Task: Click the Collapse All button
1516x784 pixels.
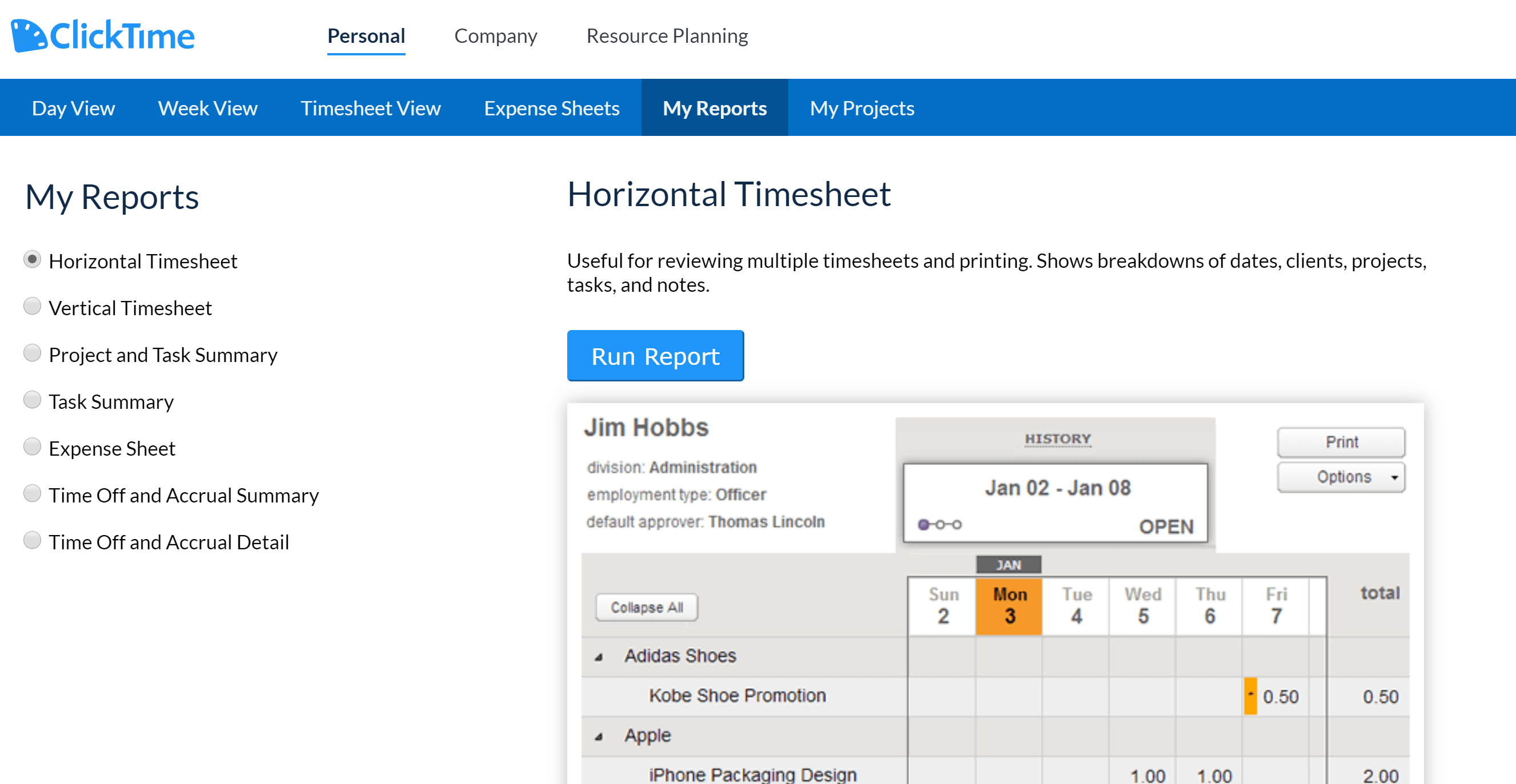Action: point(646,607)
